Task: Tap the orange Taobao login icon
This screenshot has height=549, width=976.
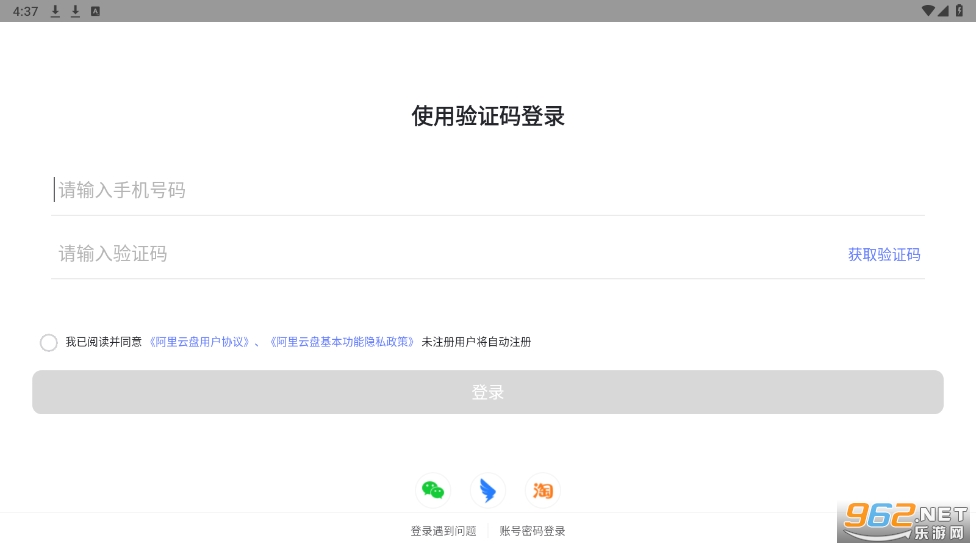Action: [543, 490]
